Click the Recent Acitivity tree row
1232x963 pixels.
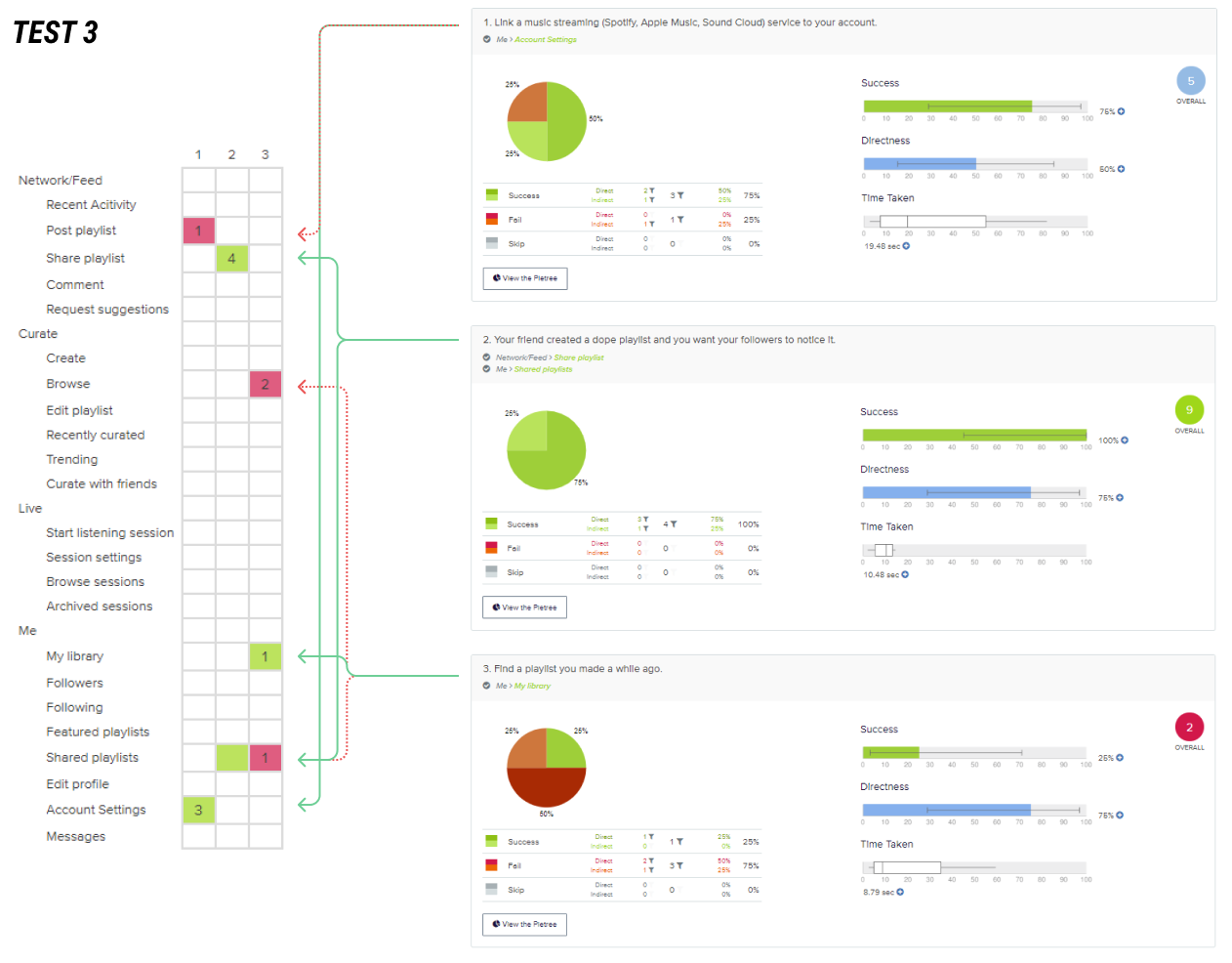tap(91, 205)
